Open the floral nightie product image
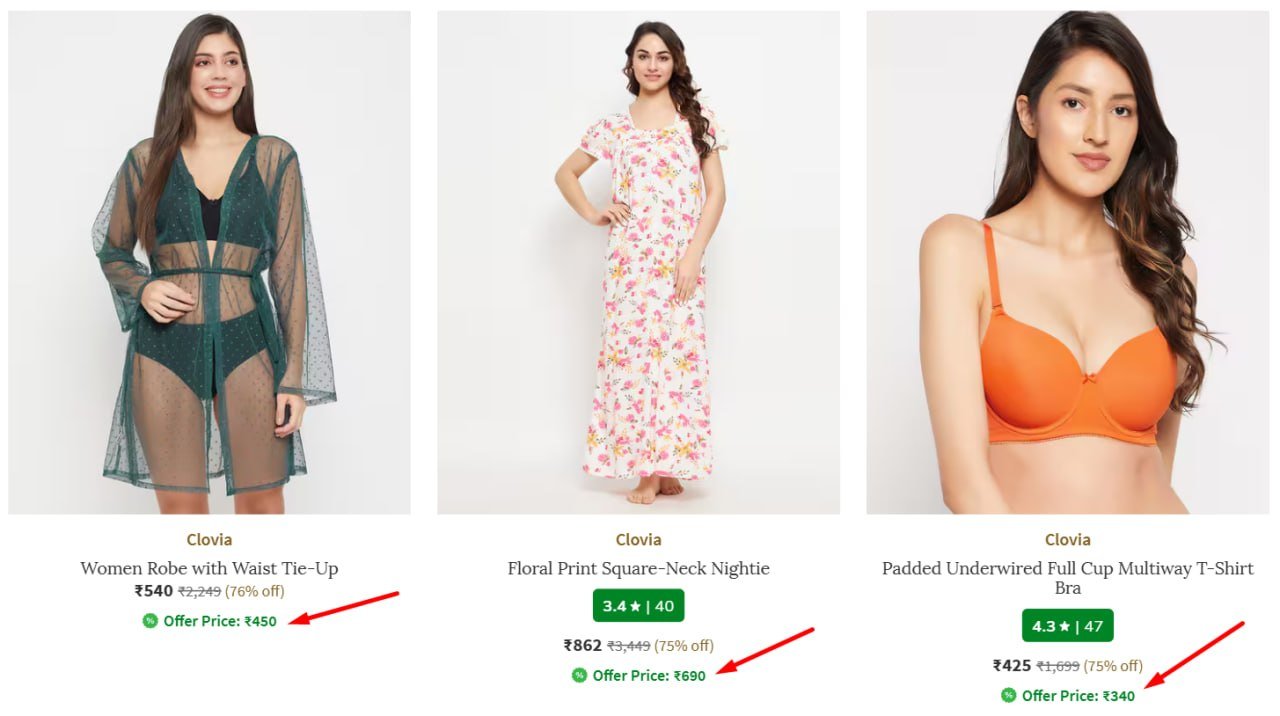This screenshot has width=1280, height=716. click(x=638, y=262)
